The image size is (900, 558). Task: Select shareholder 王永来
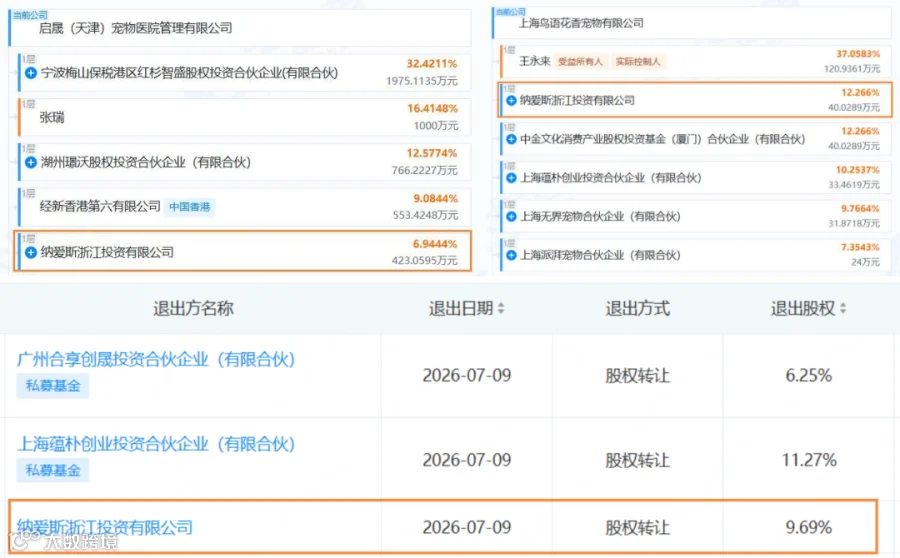[x=534, y=61]
